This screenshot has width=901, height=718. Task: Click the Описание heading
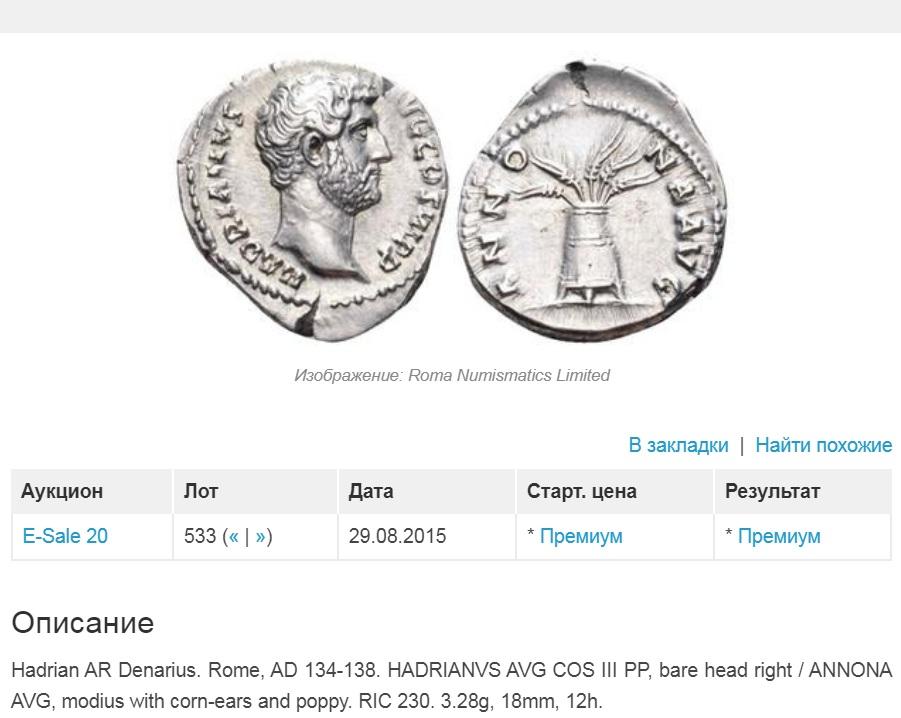[83, 623]
